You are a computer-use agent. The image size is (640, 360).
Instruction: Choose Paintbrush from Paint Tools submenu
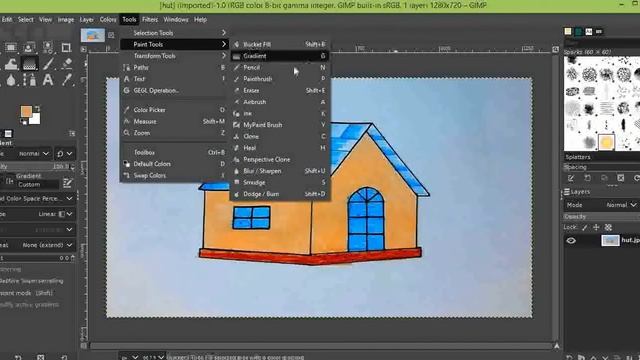click(x=280, y=79)
